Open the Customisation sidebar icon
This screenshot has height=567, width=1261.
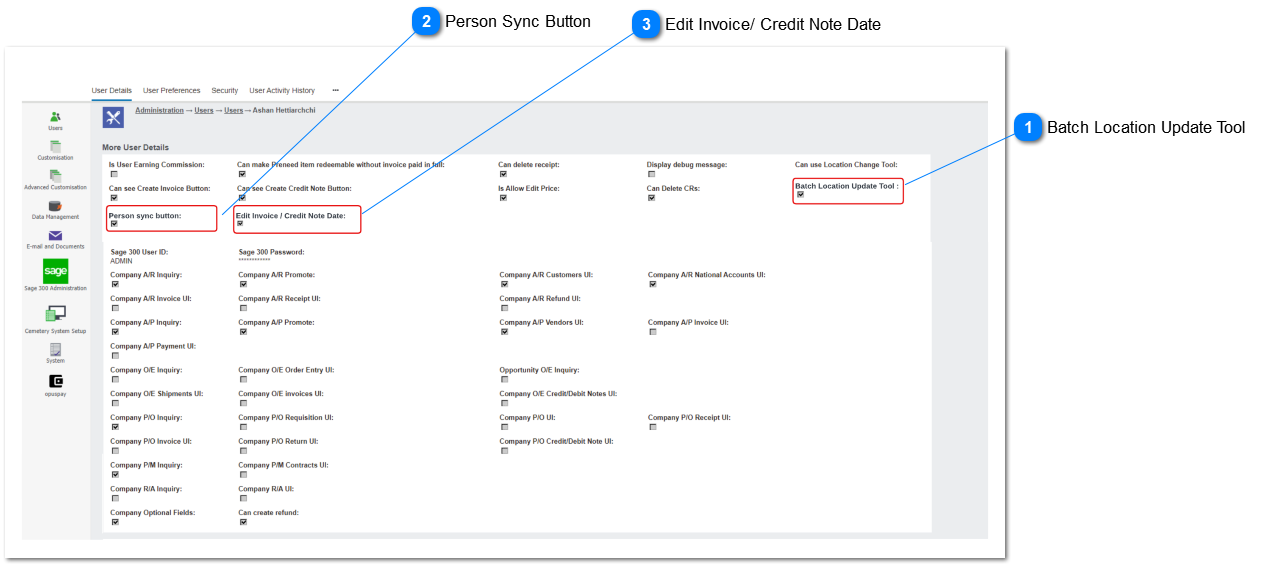(55, 146)
